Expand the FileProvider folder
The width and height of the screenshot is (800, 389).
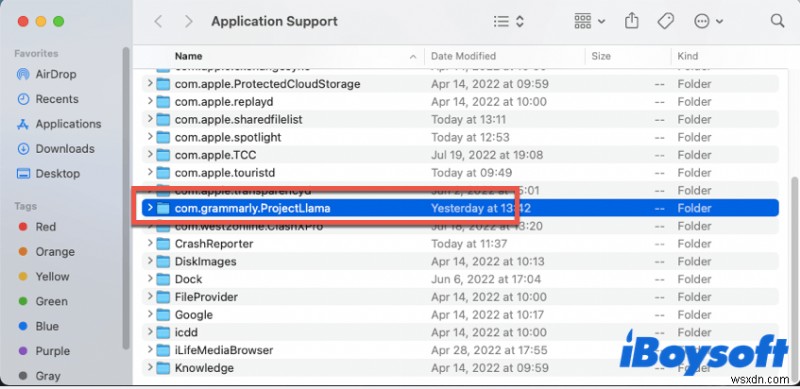click(x=149, y=297)
